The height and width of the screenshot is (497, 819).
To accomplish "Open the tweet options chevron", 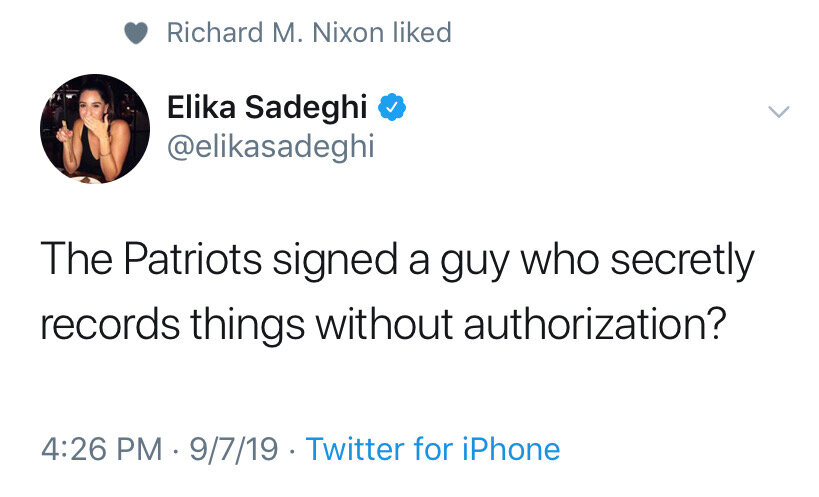I will [779, 111].
